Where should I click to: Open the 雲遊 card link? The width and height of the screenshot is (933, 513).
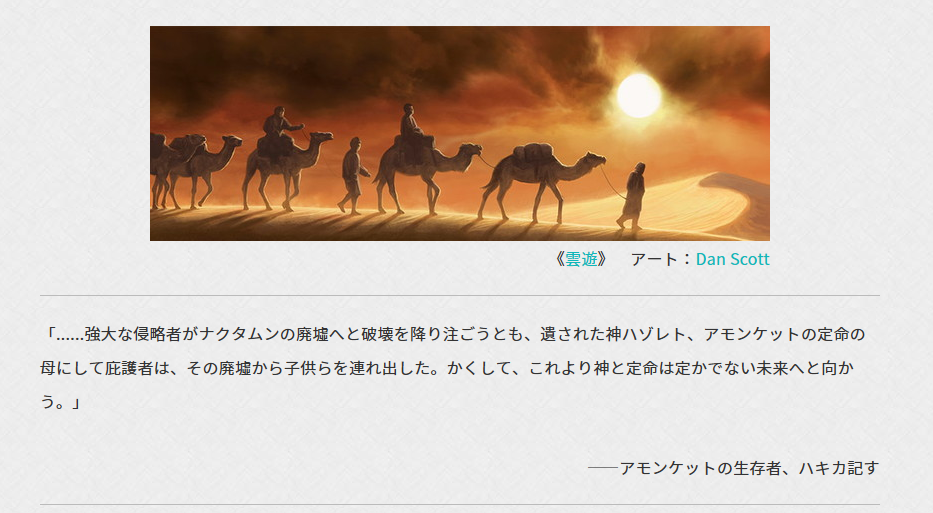(581, 259)
